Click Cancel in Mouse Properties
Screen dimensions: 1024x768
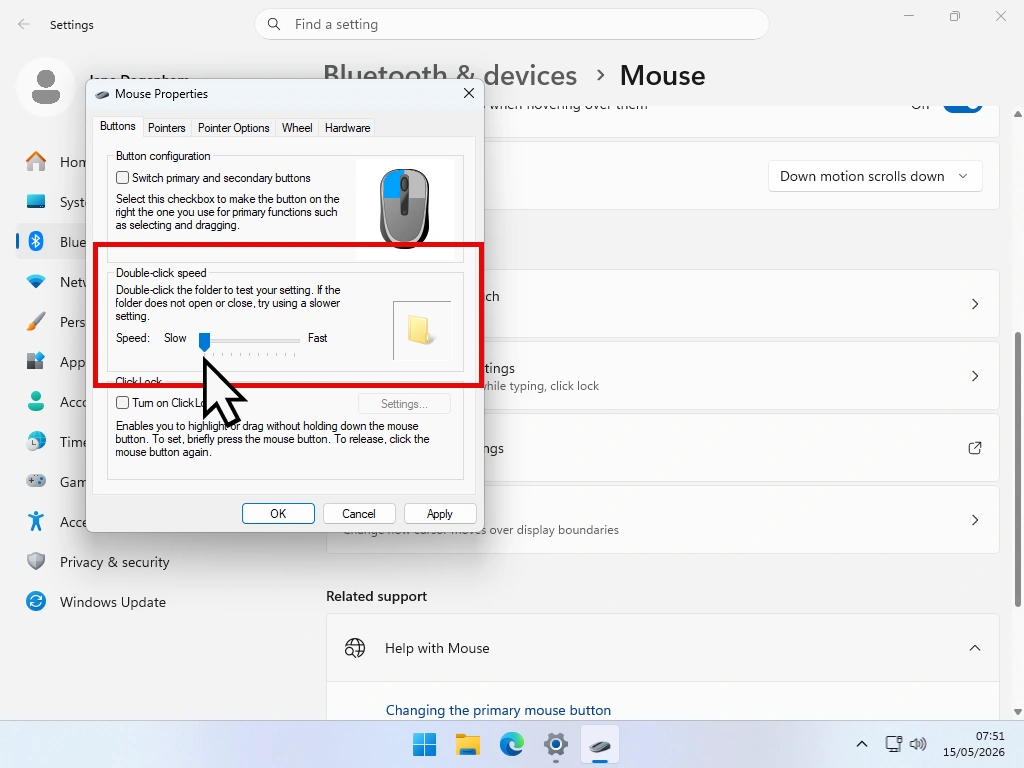click(359, 513)
